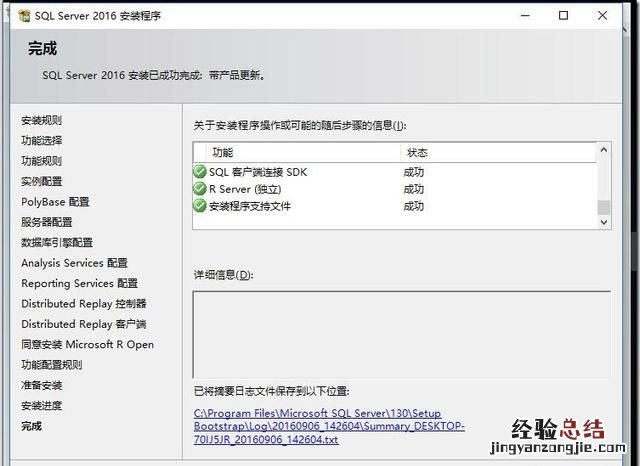
Task: Click the 实例配置 step in sidebar
Action: tap(41, 181)
